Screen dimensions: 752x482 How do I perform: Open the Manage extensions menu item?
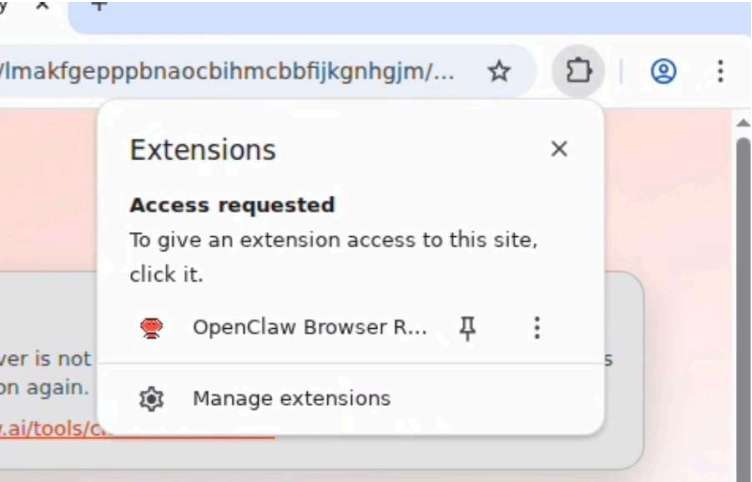click(x=291, y=399)
